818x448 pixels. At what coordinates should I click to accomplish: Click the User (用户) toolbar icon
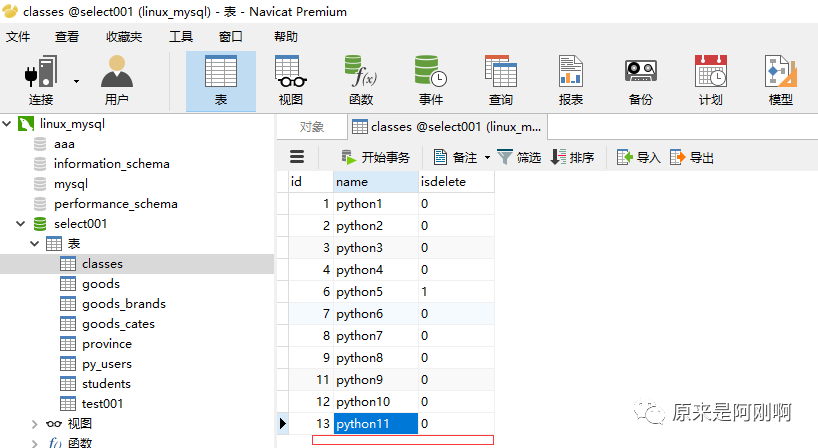116,81
